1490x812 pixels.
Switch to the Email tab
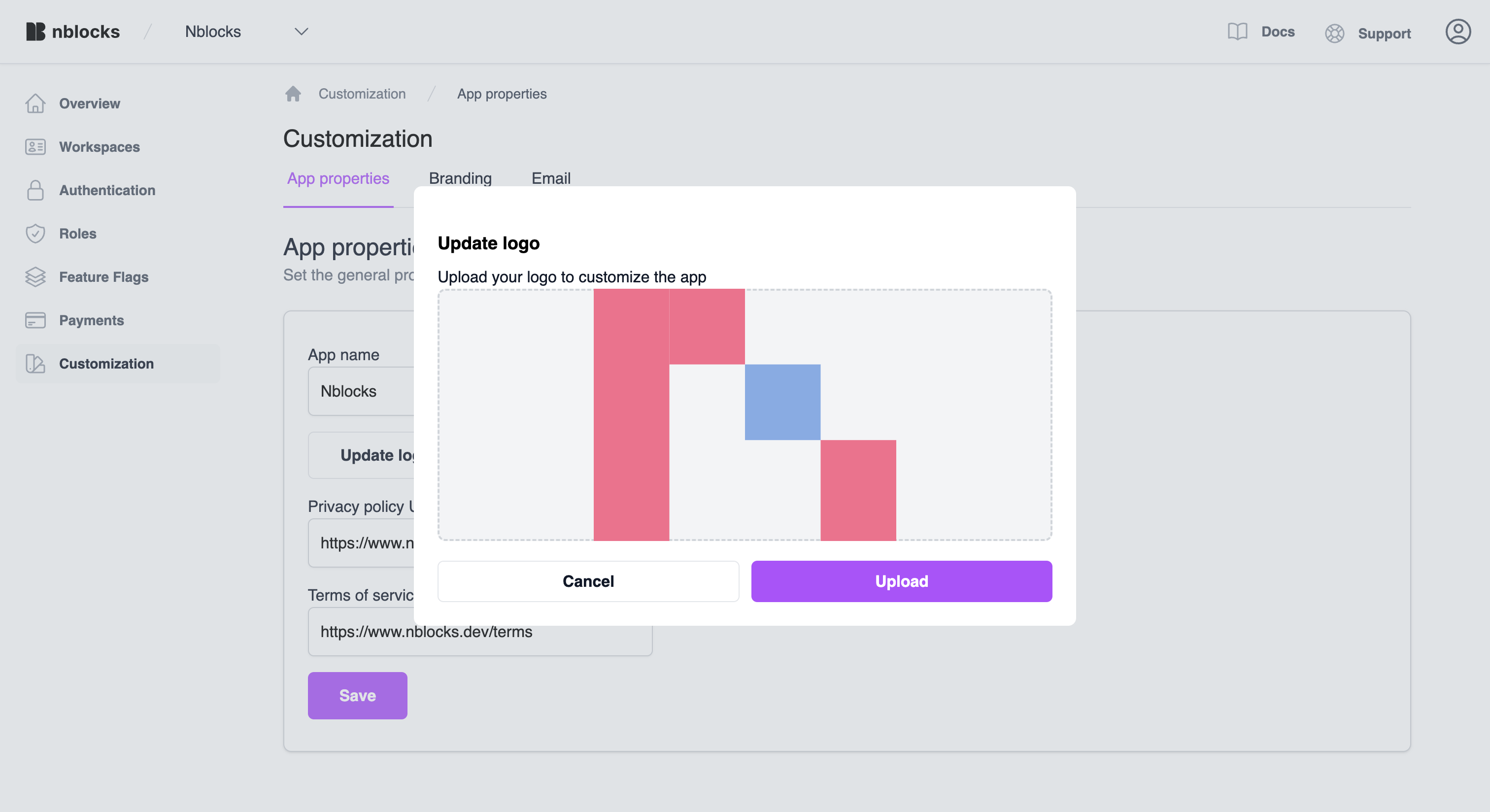551,178
